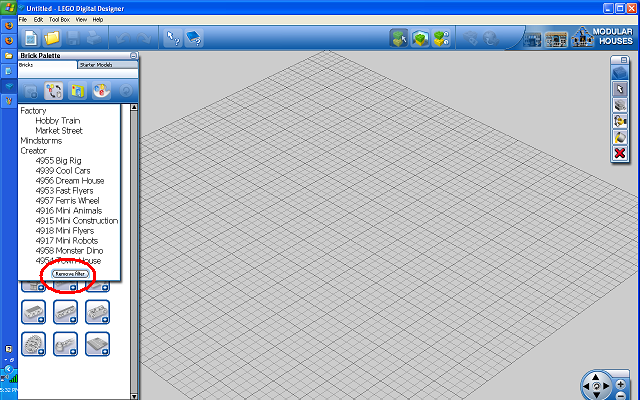Switch to the Bricks tab

(x=47, y=65)
